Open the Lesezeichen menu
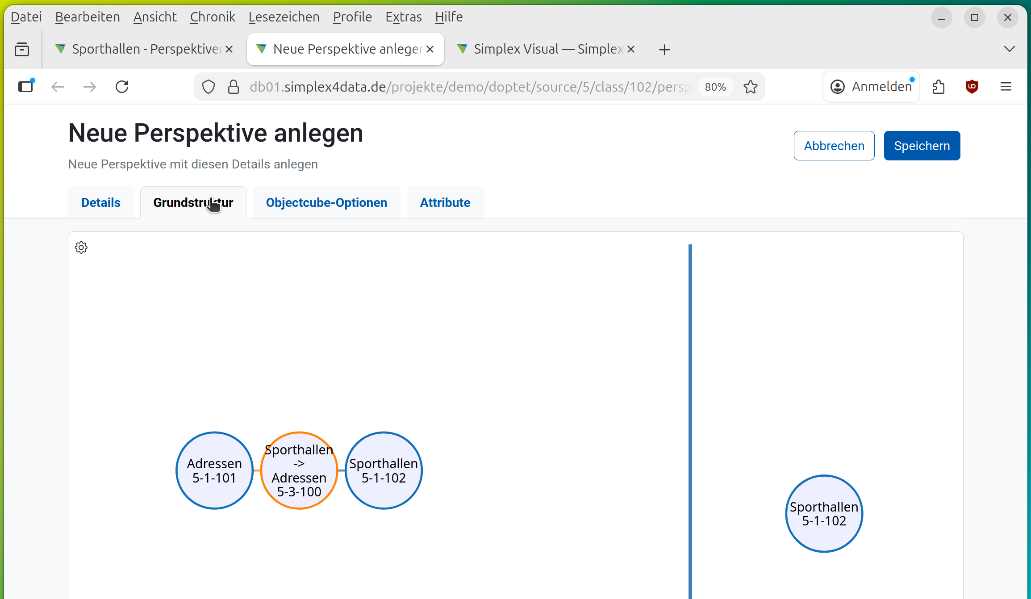Viewport: 1031px width, 599px height. coord(284,17)
